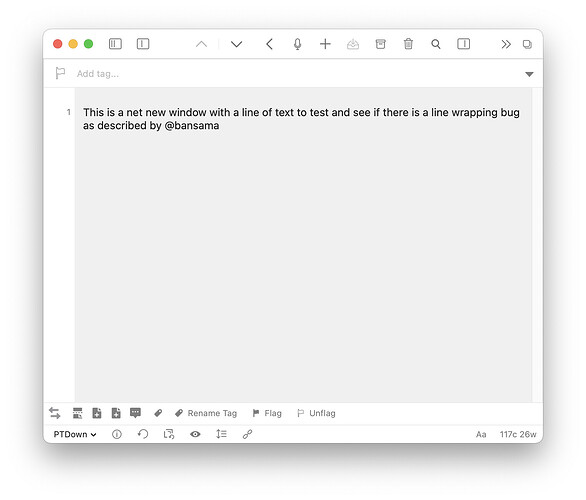Toggle the right action list sidebar
586x500 pixels.
pyautogui.click(x=463, y=44)
